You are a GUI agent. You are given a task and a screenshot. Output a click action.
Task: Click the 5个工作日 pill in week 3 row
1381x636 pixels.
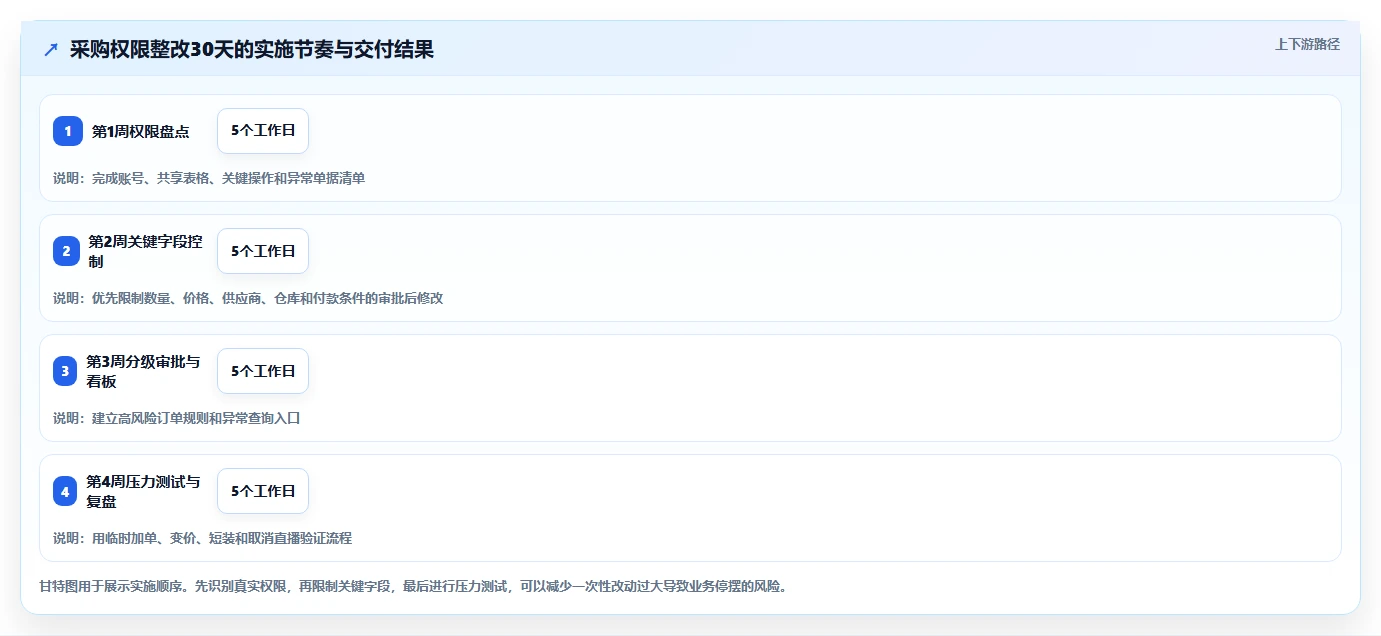click(x=263, y=371)
